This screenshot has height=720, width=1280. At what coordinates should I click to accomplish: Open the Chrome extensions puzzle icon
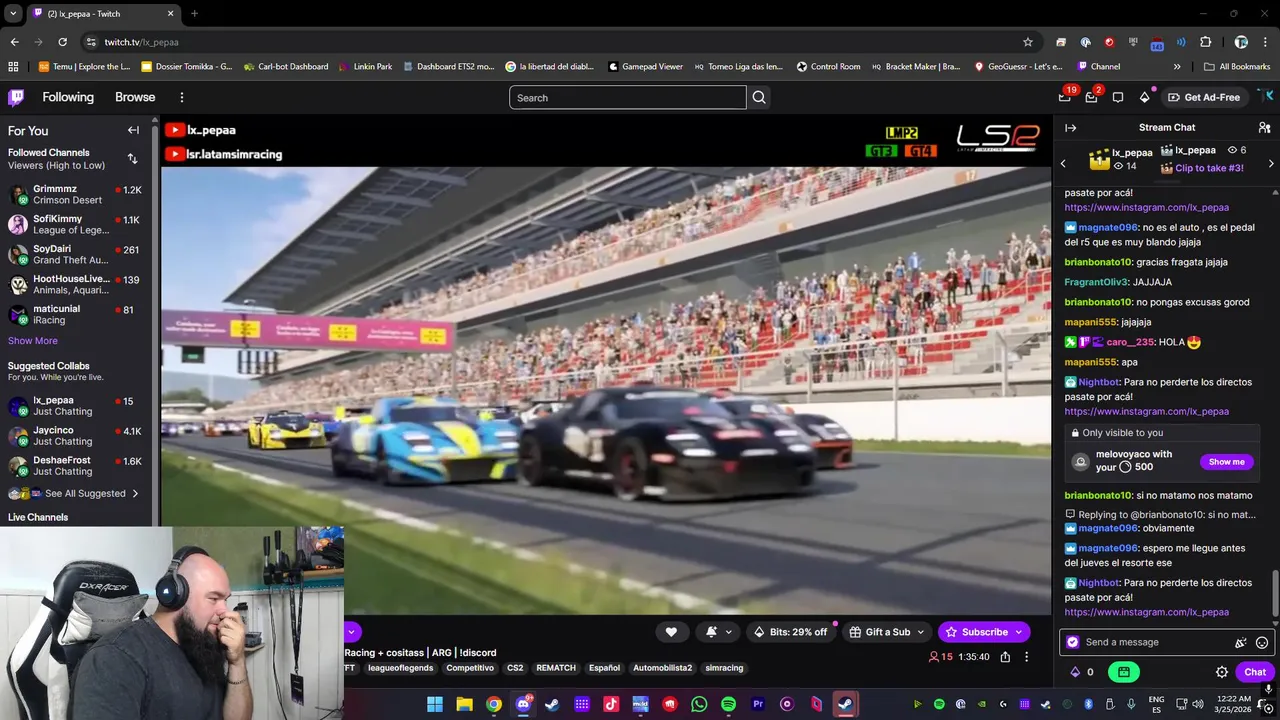(1205, 42)
